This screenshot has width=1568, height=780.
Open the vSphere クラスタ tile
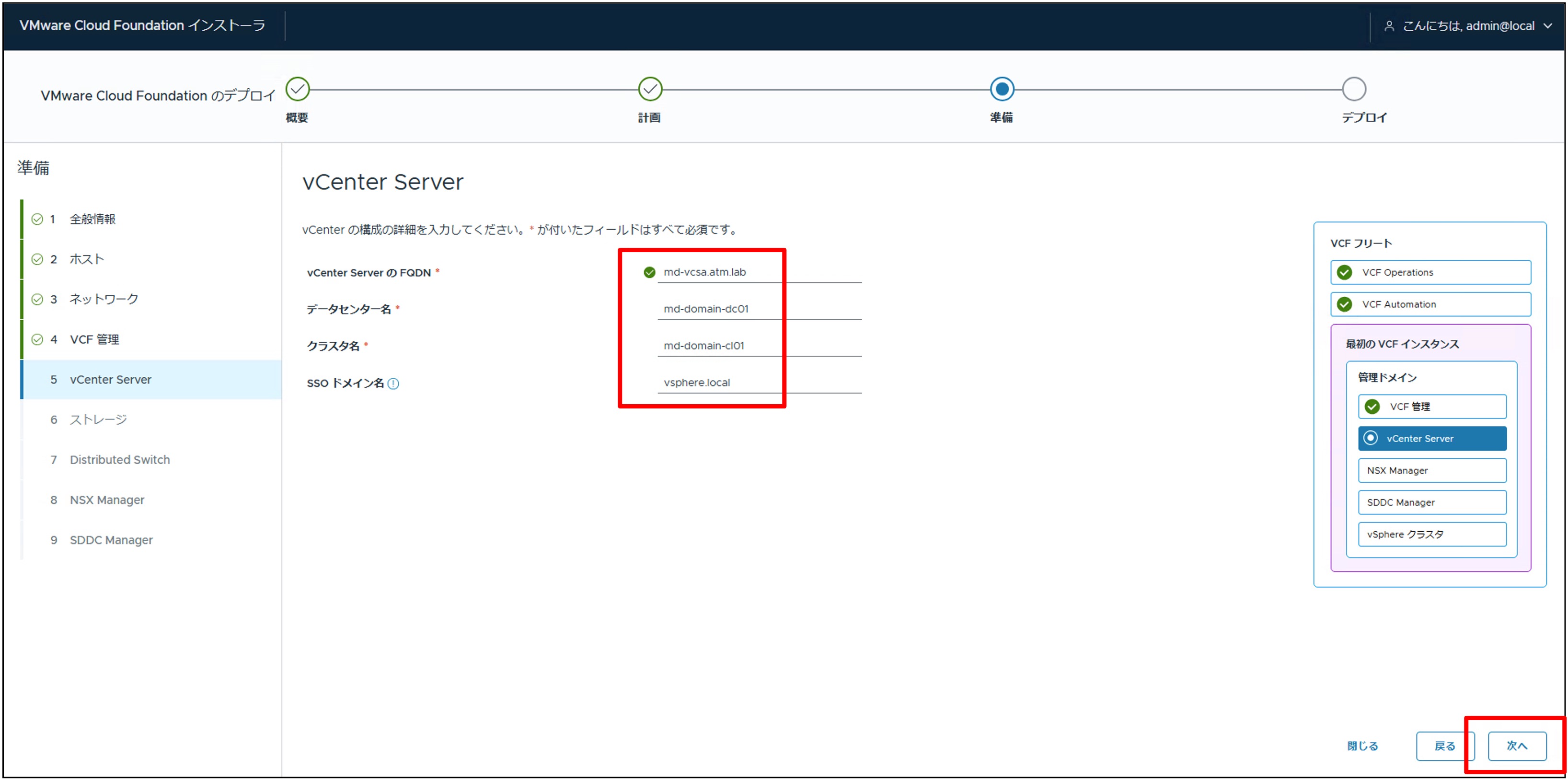coord(1432,535)
